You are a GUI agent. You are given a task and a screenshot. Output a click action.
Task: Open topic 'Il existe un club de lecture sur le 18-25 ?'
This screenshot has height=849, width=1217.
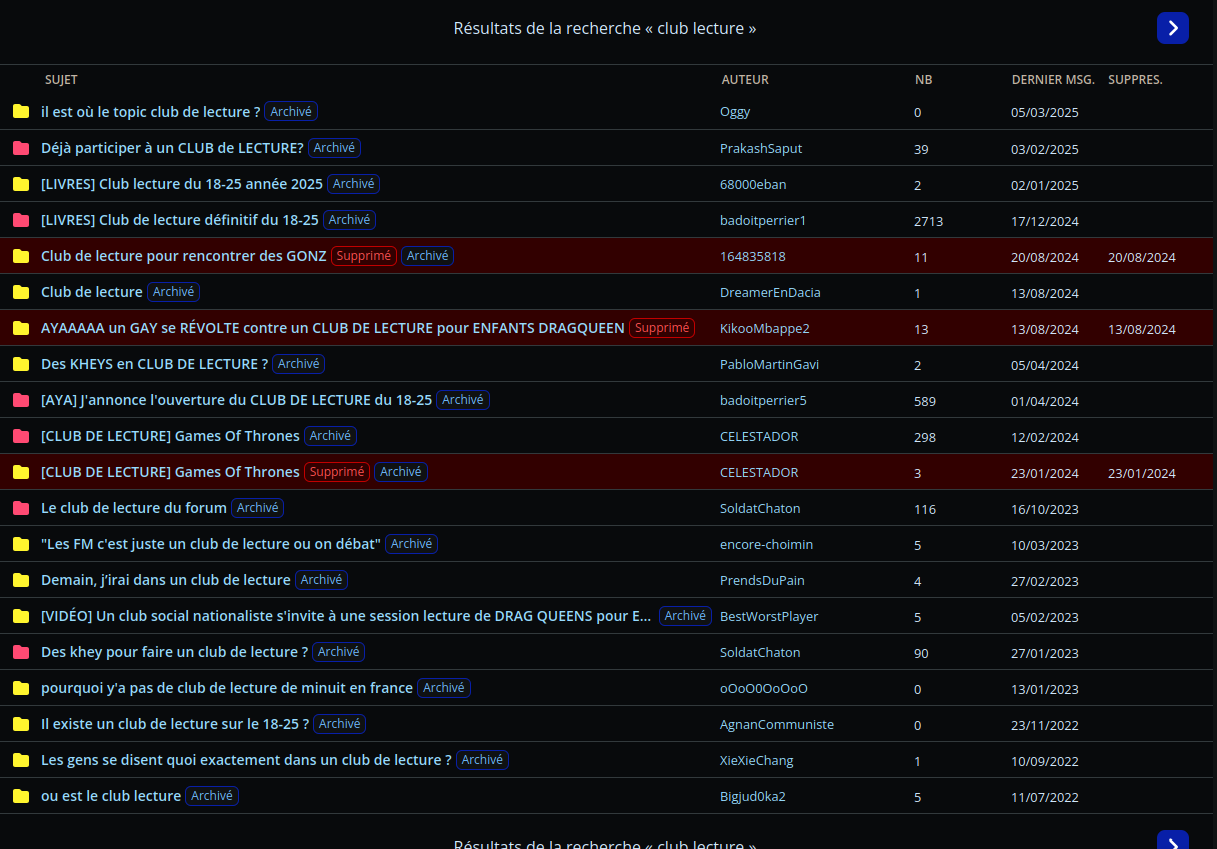tap(174, 724)
